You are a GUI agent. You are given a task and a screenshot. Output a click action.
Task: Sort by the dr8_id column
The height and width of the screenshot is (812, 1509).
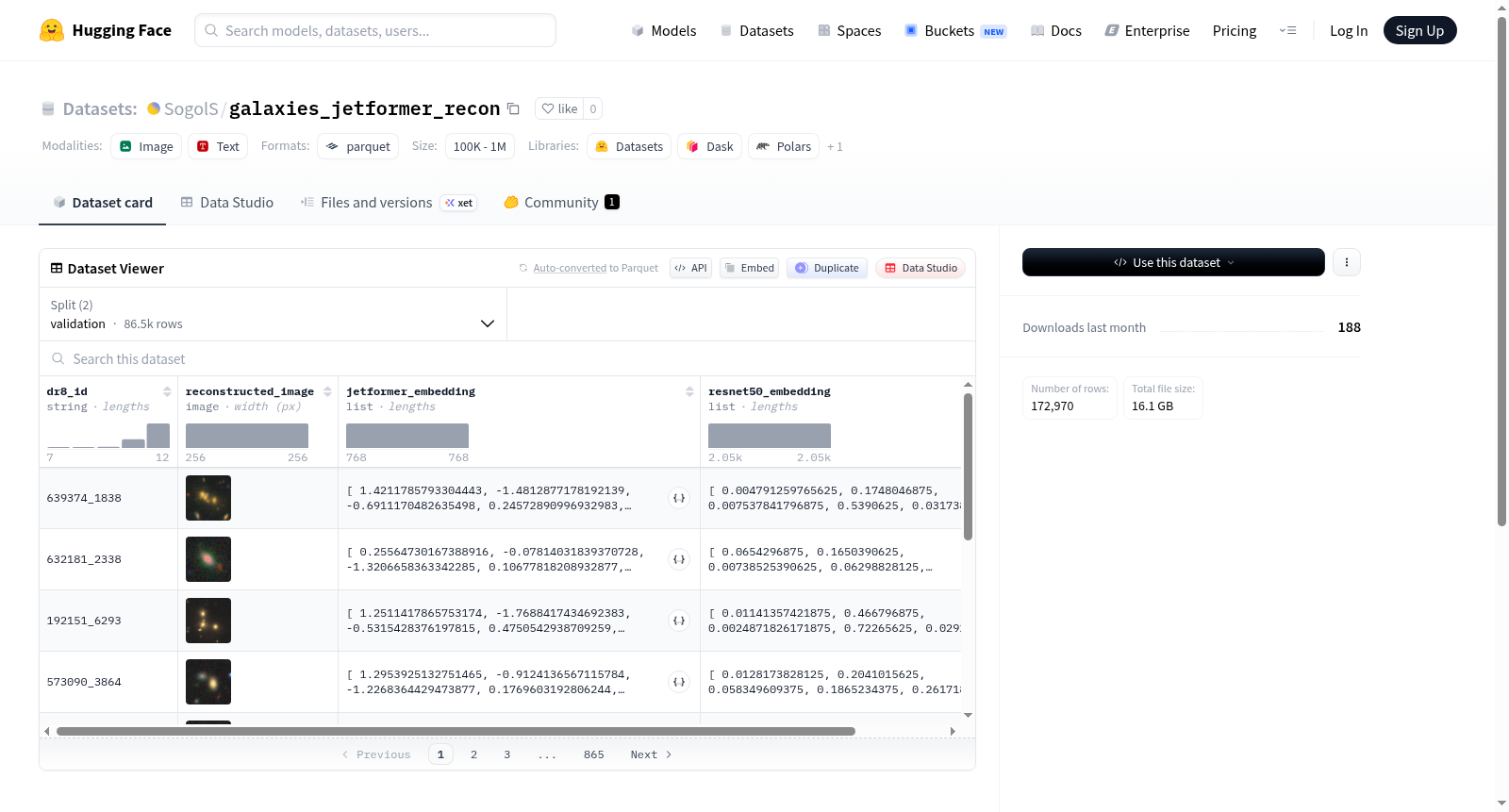coord(167,391)
